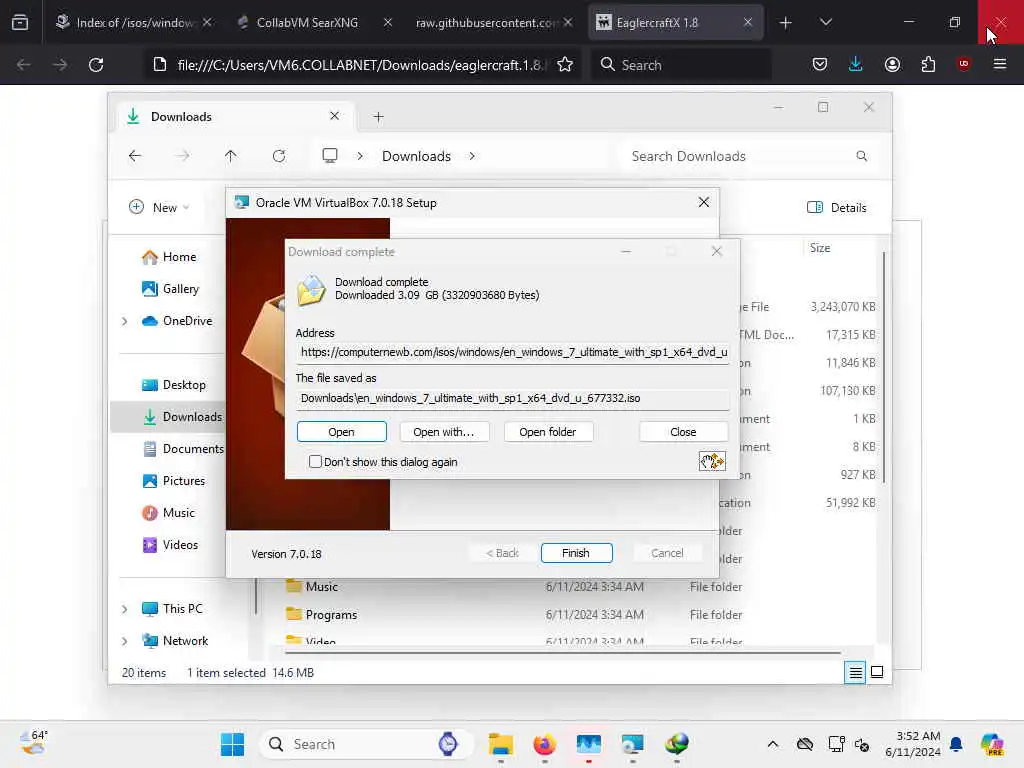Select Videos in the sidebar
Screen dimensions: 1024x768
pos(170,545)
